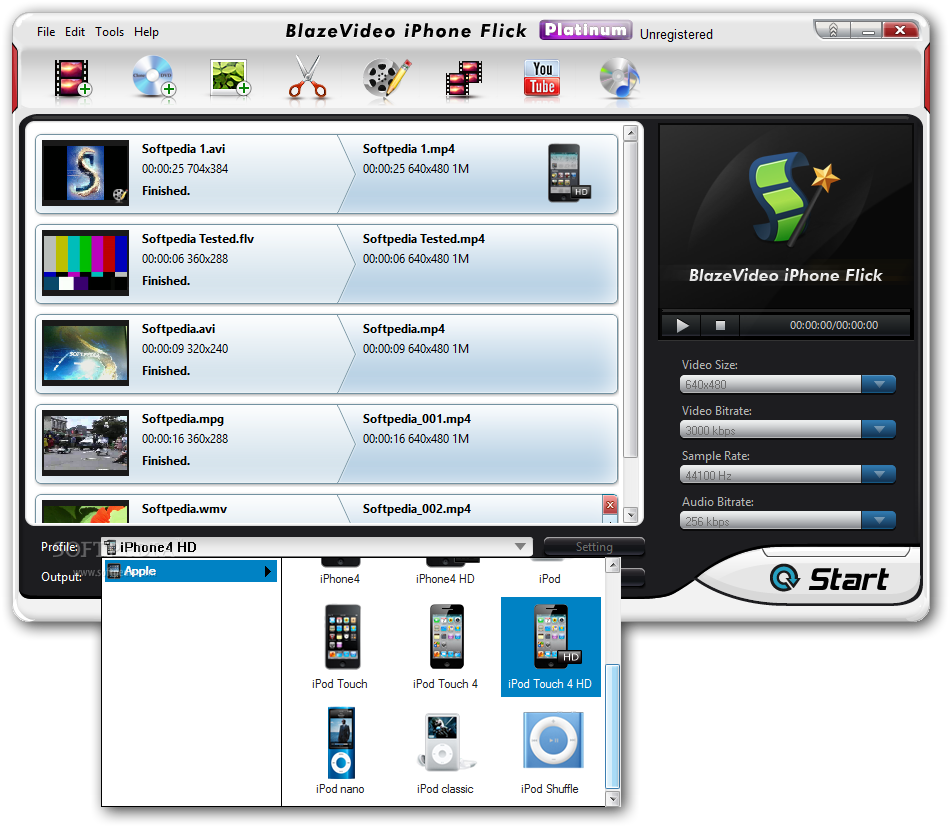The width and height of the screenshot is (950, 827).
Task: Open the Video Size dropdown
Action: [x=879, y=384]
